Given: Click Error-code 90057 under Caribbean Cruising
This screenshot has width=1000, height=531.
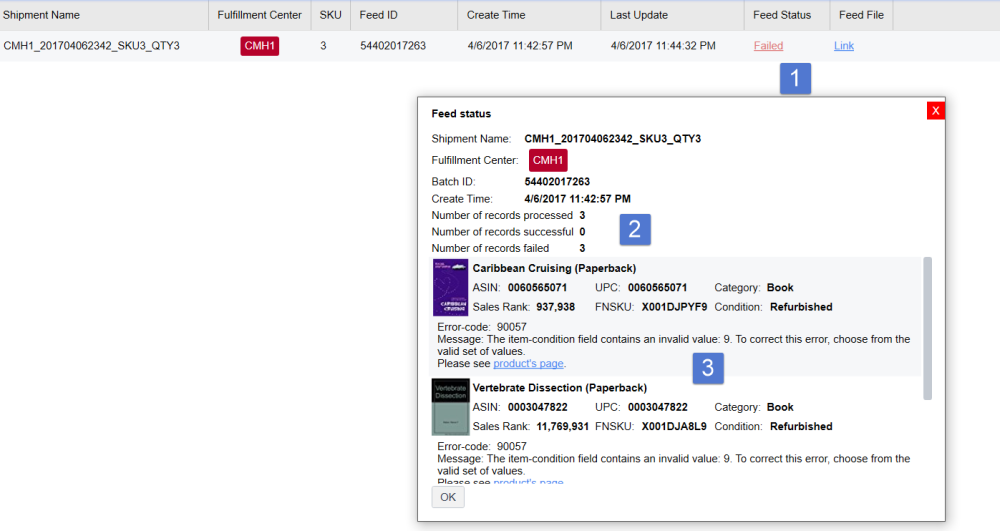Looking at the screenshot, I should click(482, 327).
